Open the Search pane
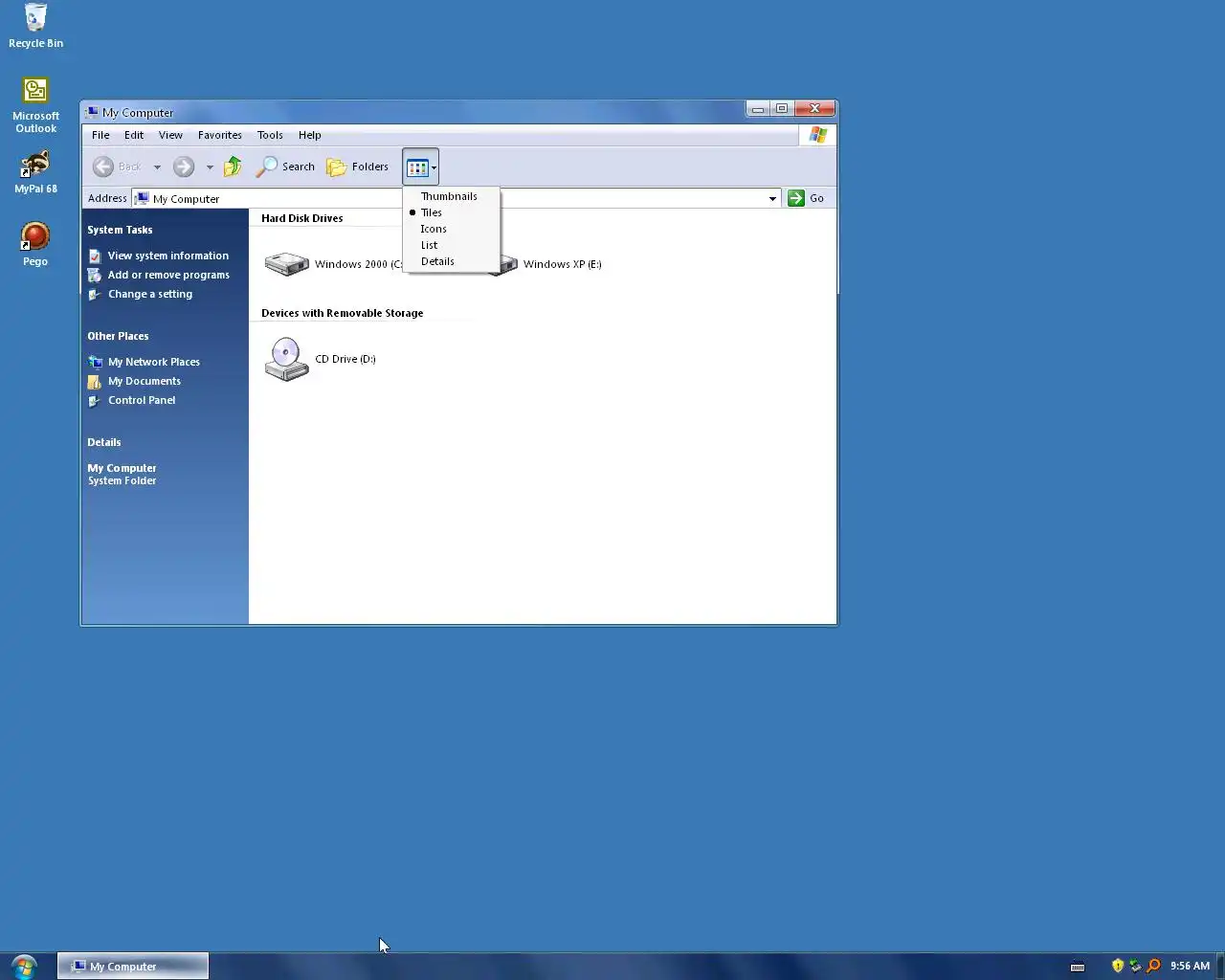The image size is (1225, 980). click(x=285, y=167)
